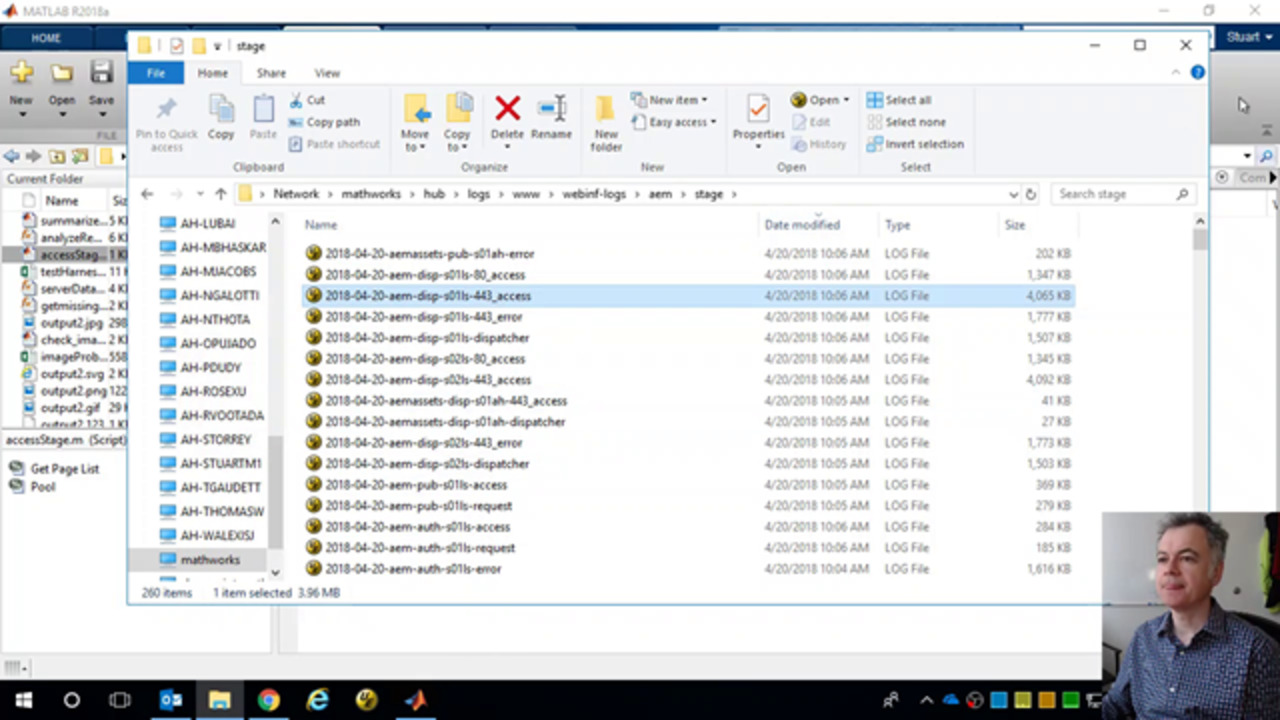Click the help question mark icon
The width and height of the screenshot is (1280, 720).
coord(1197,73)
